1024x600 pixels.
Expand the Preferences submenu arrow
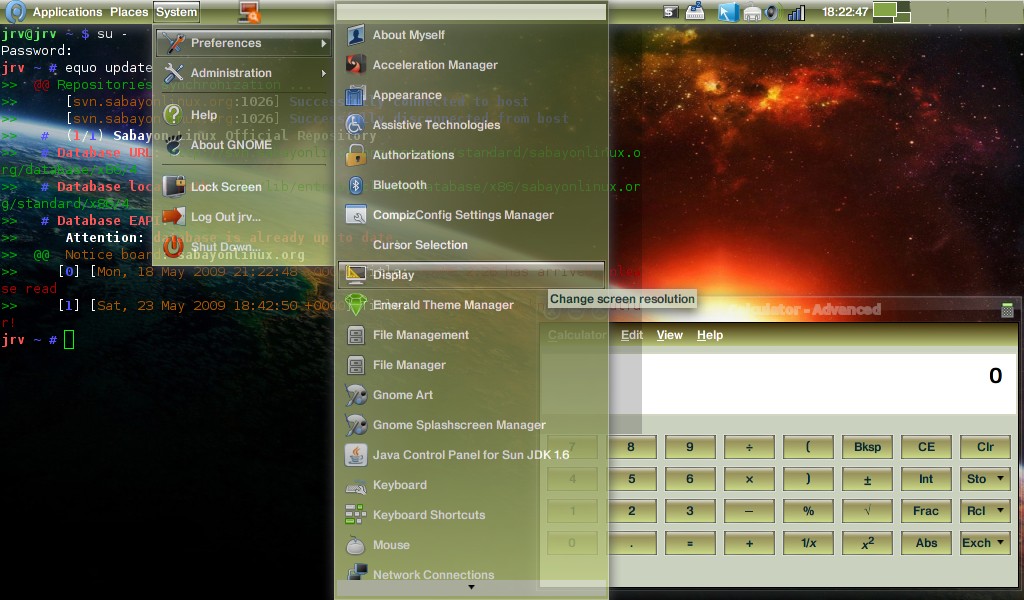(x=323, y=44)
